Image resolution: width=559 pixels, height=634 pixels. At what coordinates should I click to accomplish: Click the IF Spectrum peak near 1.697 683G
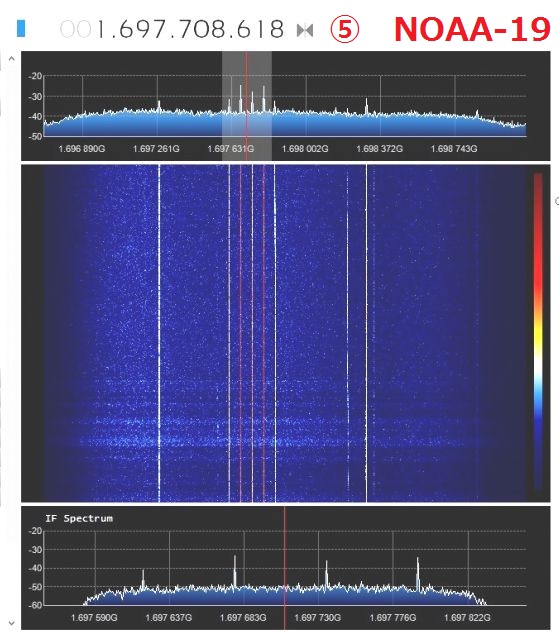(x=235, y=572)
